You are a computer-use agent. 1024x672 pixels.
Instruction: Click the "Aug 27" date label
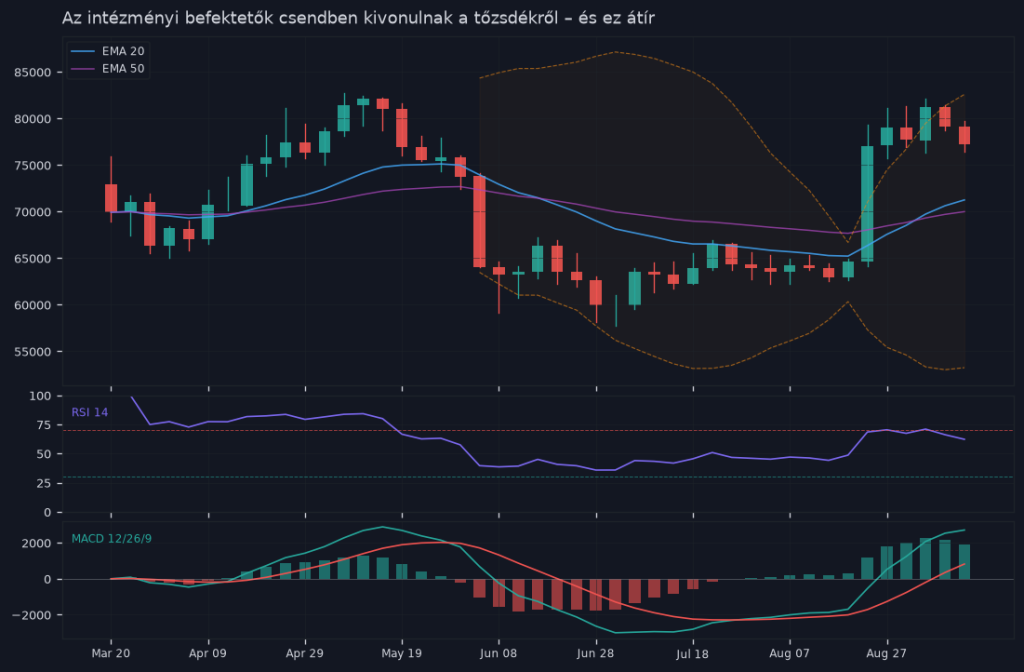pos(886,653)
